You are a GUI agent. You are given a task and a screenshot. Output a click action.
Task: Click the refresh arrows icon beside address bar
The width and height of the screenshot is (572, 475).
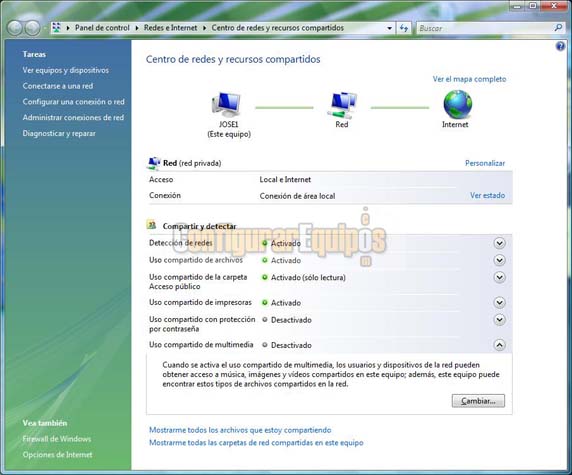point(404,28)
